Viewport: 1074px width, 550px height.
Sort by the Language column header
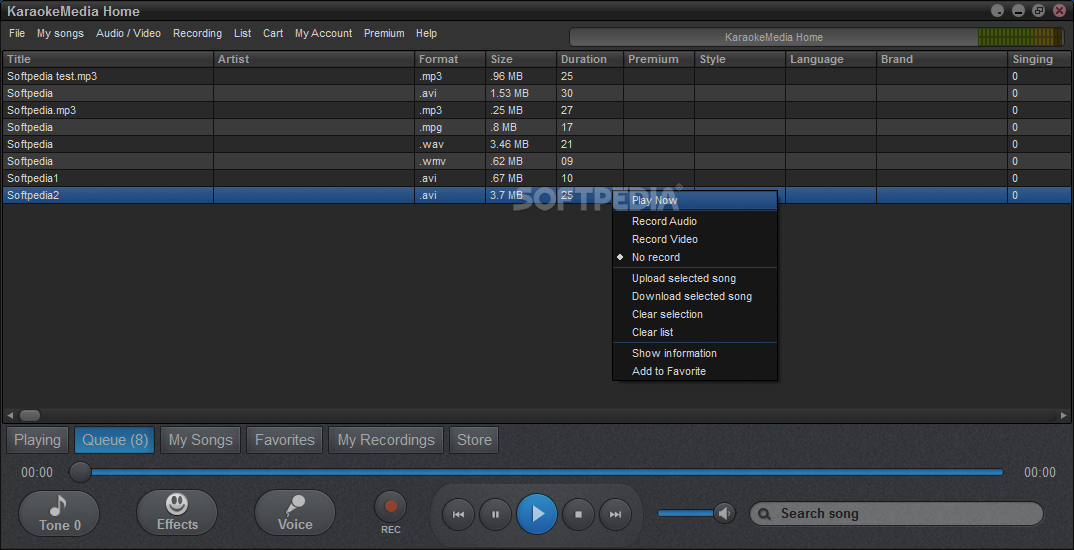[x=831, y=59]
